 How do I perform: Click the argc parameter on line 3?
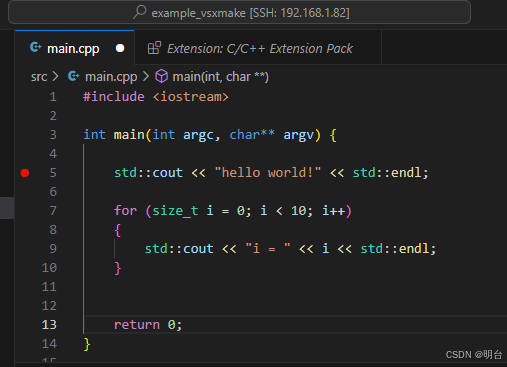pos(198,135)
